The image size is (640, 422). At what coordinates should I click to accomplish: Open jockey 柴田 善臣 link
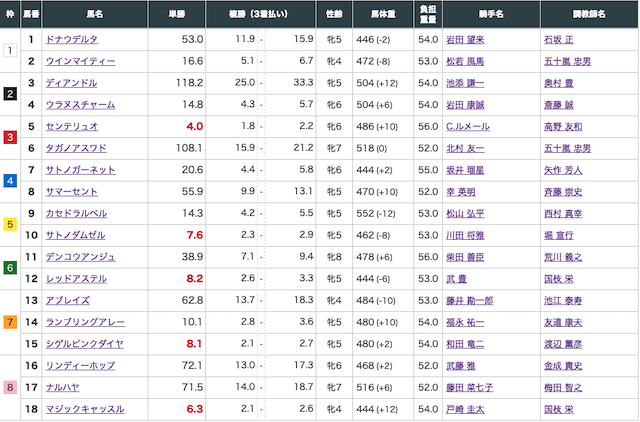click(465, 257)
